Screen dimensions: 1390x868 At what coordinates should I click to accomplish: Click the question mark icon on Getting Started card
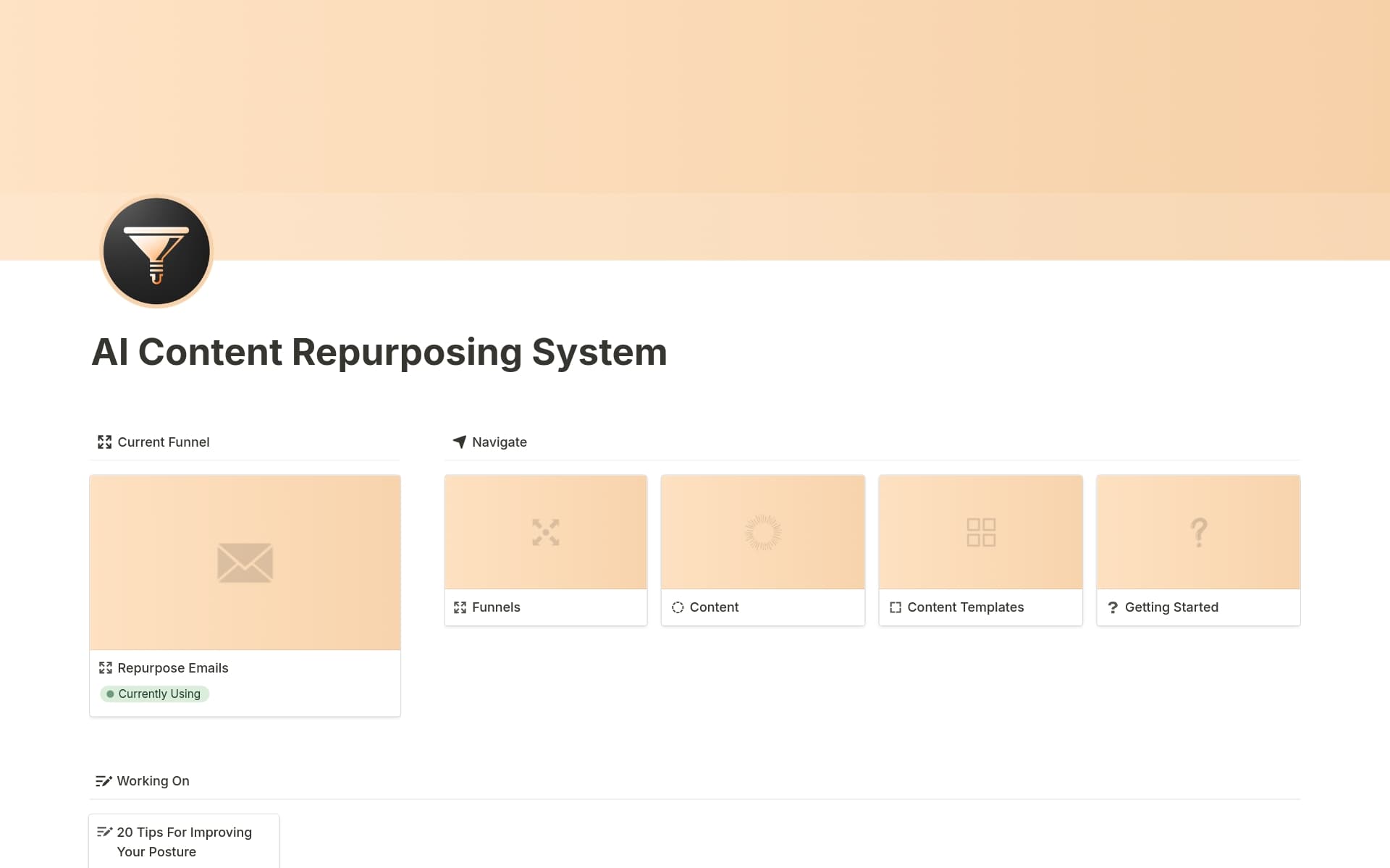(1198, 532)
